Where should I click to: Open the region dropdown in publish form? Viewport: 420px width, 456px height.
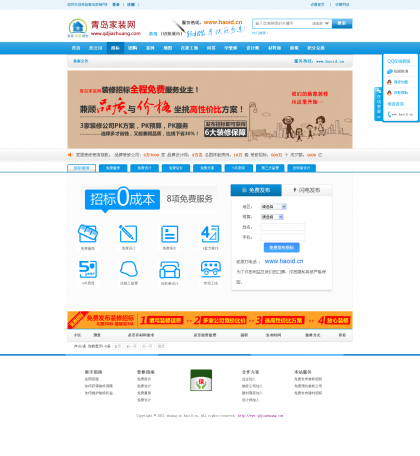click(274, 207)
